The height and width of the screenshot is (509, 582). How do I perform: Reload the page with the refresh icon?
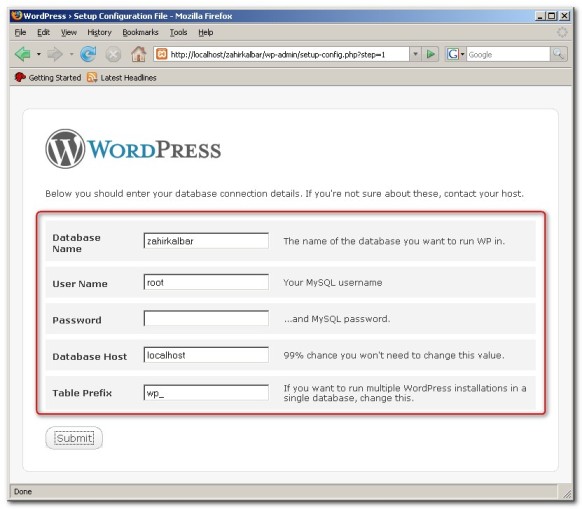click(x=88, y=54)
